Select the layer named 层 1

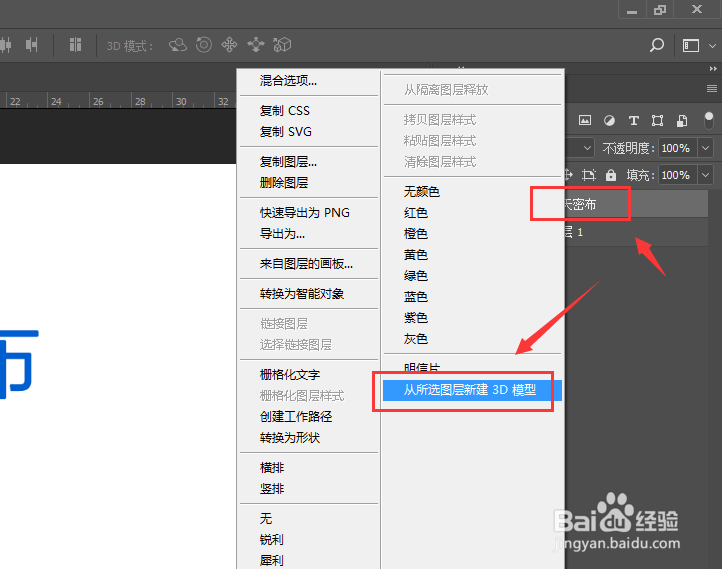tap(636, 232)
